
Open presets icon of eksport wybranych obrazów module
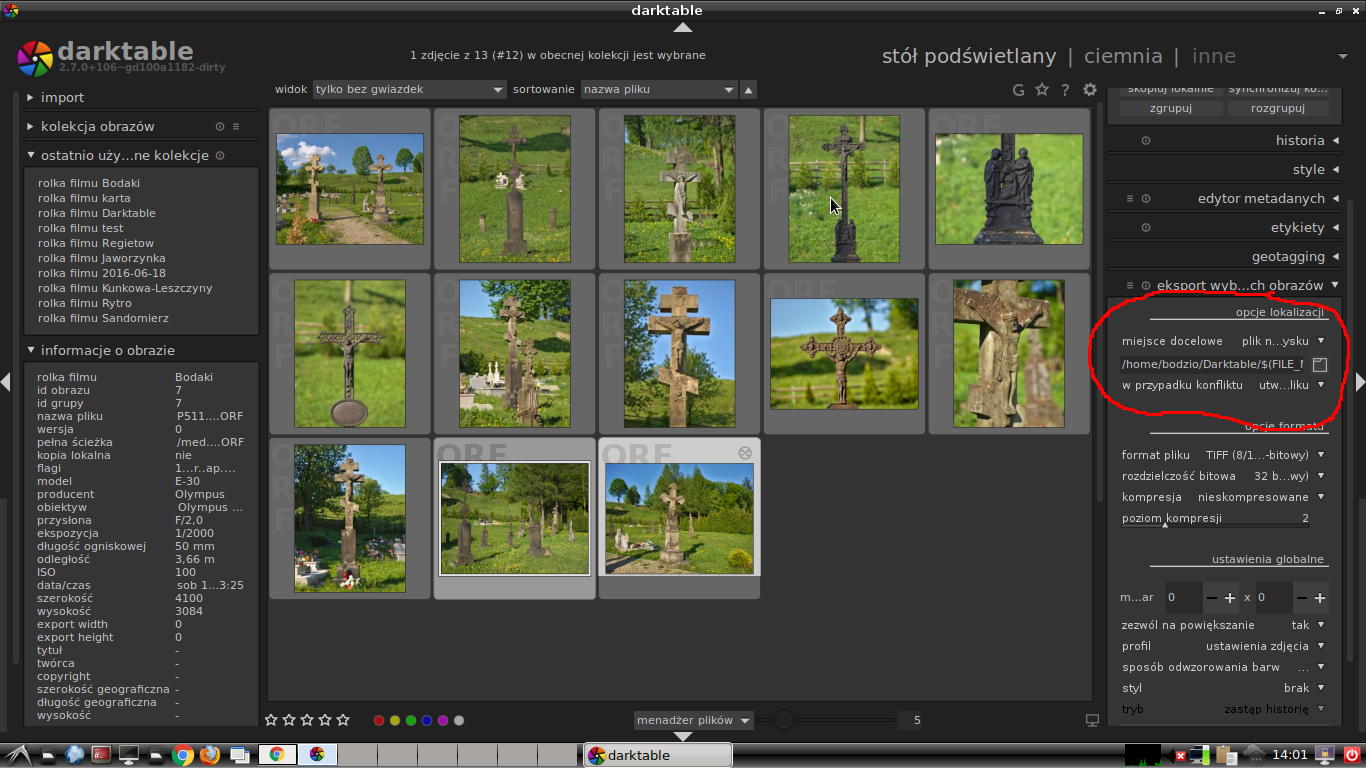coord(1130,286)
